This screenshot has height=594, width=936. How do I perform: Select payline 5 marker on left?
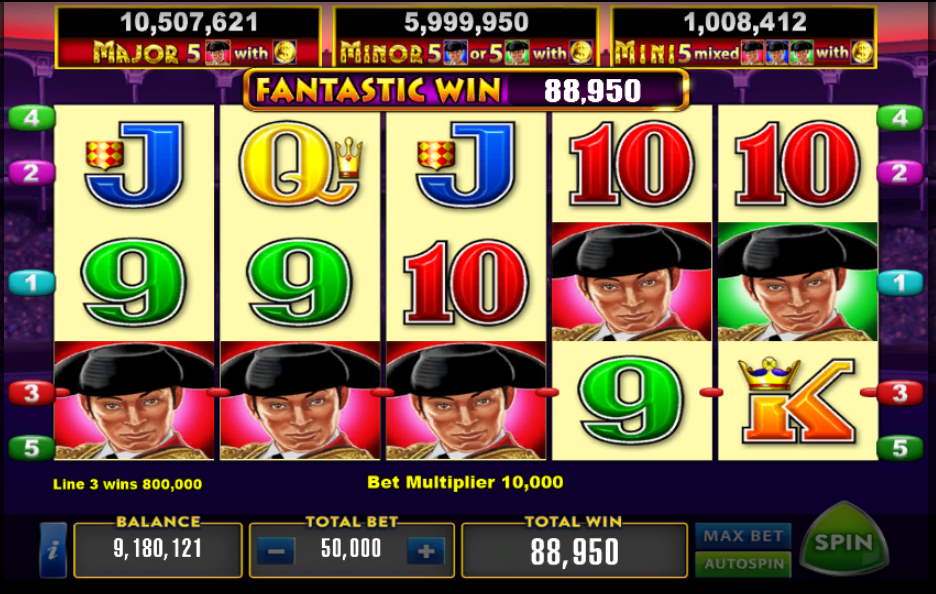coord(32,448)
